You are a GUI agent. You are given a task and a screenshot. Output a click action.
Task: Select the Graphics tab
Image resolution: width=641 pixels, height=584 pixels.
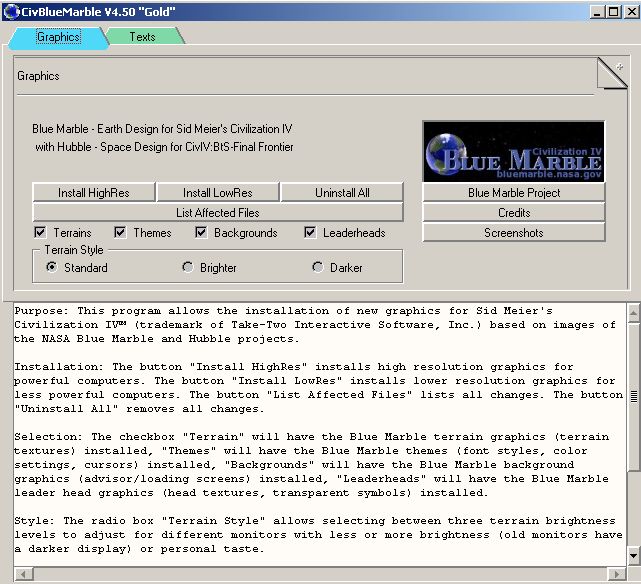click(58, 37)
